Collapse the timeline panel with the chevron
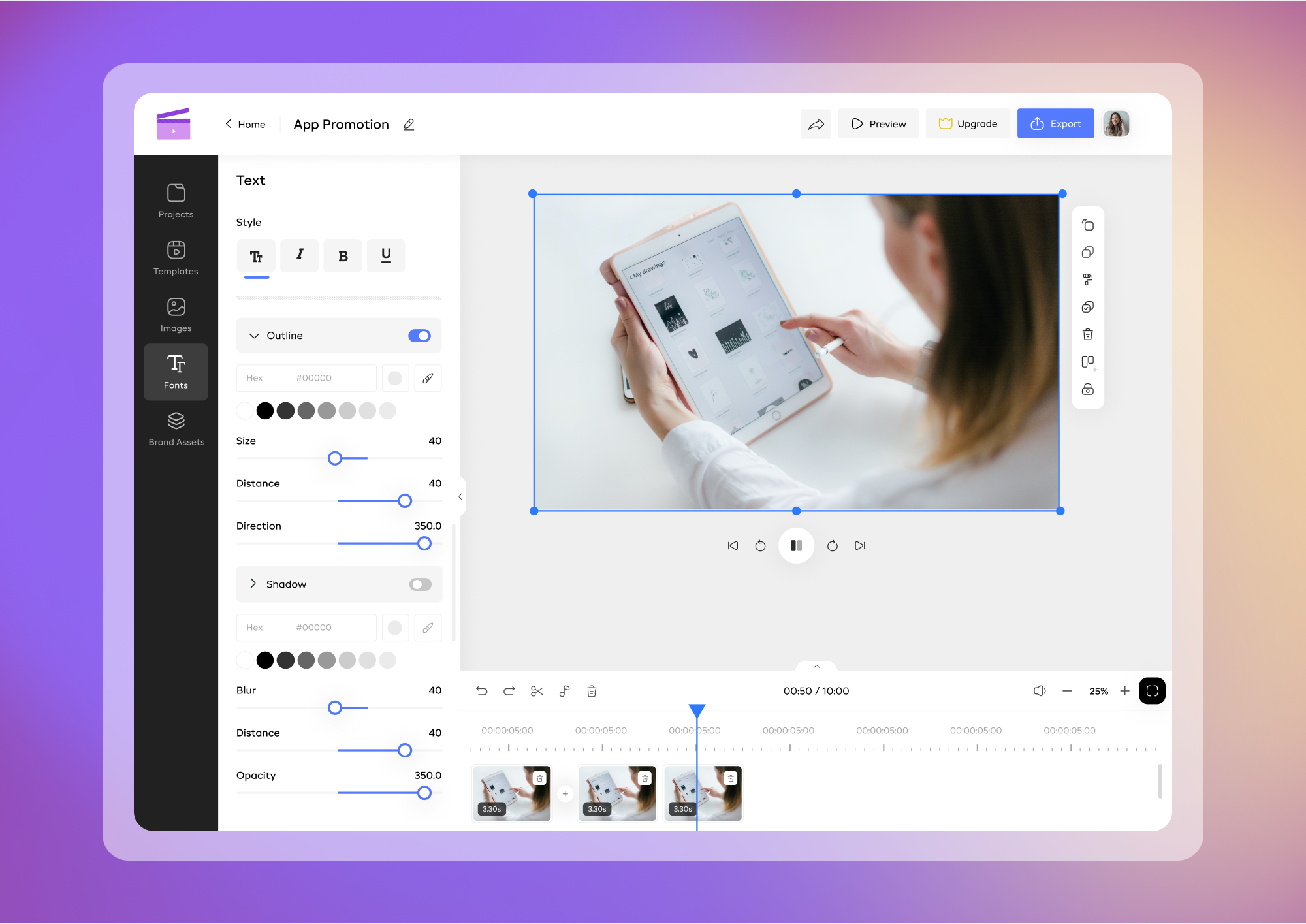Viewport: 1306px width, 924px height. pos(816,667)
